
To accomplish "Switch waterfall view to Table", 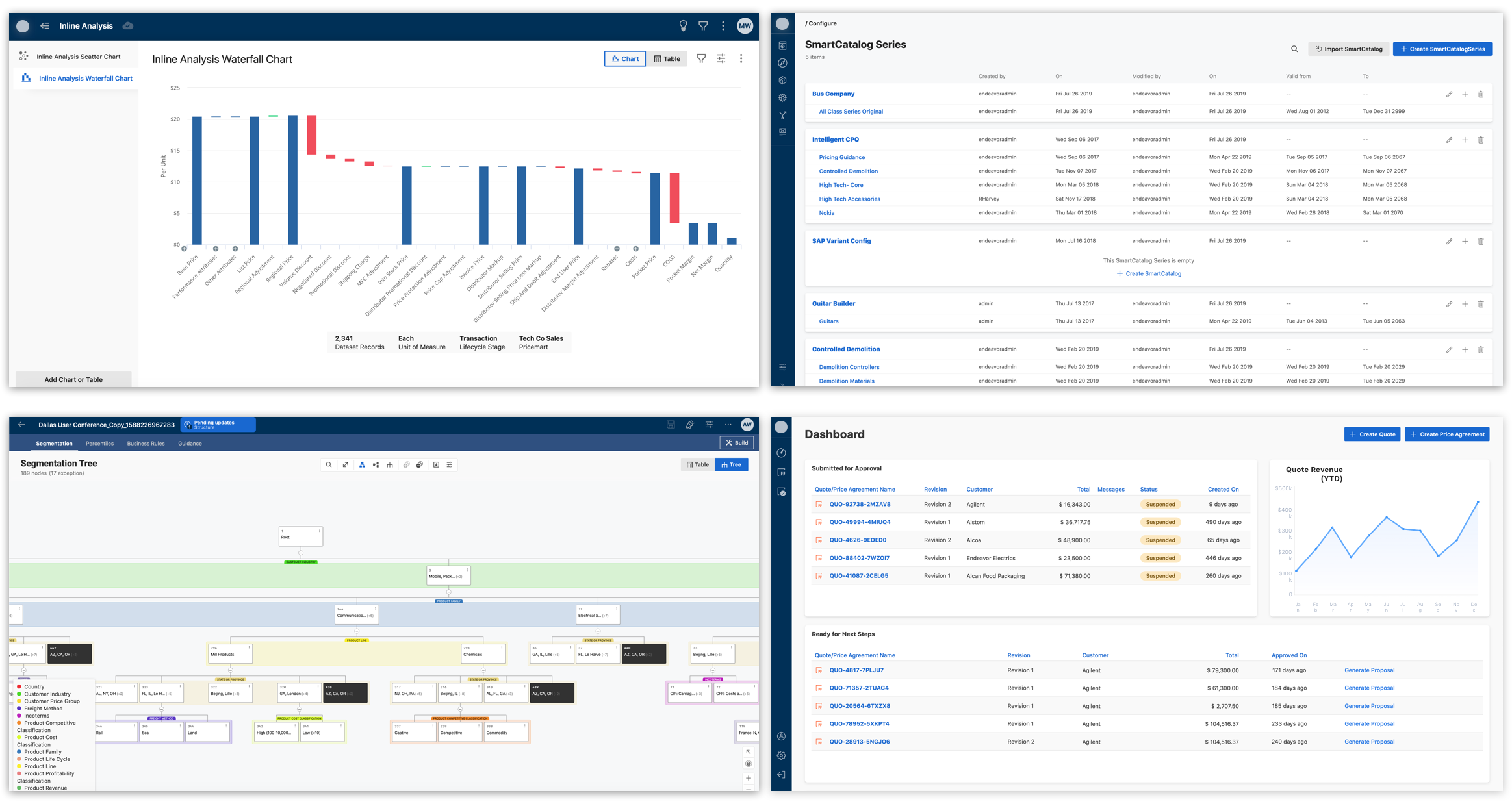I will [667, 59].
